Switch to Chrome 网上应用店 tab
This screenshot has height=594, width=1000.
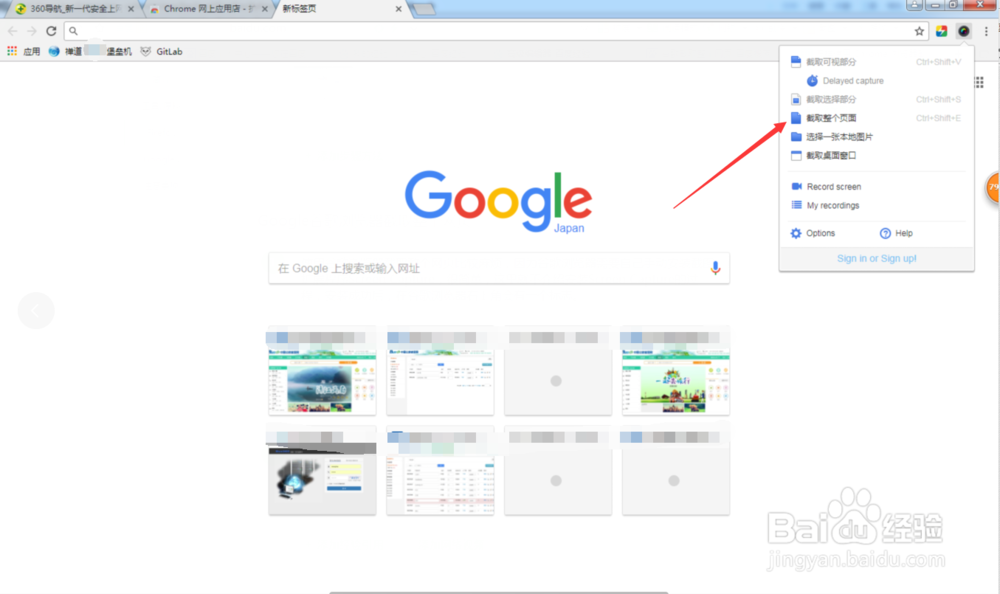click(209, 9)
